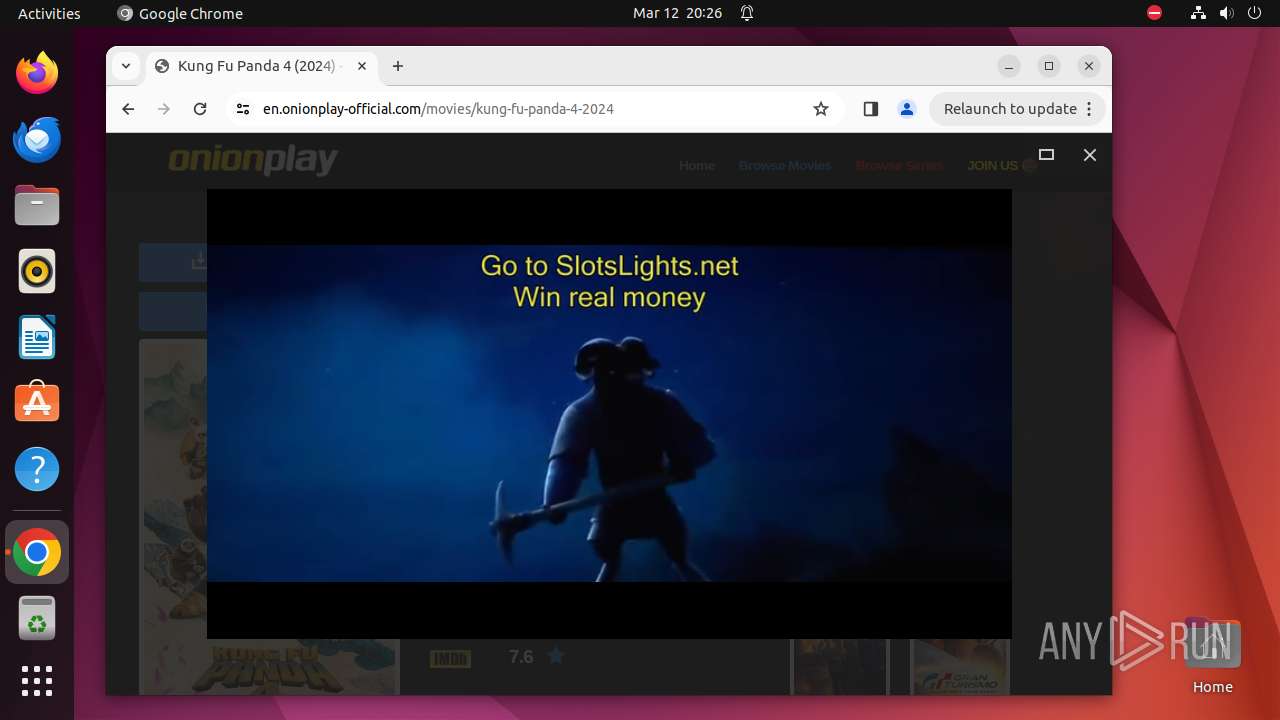Open the system power menu
Viewport: 1280px width, 720px height.
(x=1254, y=13)
